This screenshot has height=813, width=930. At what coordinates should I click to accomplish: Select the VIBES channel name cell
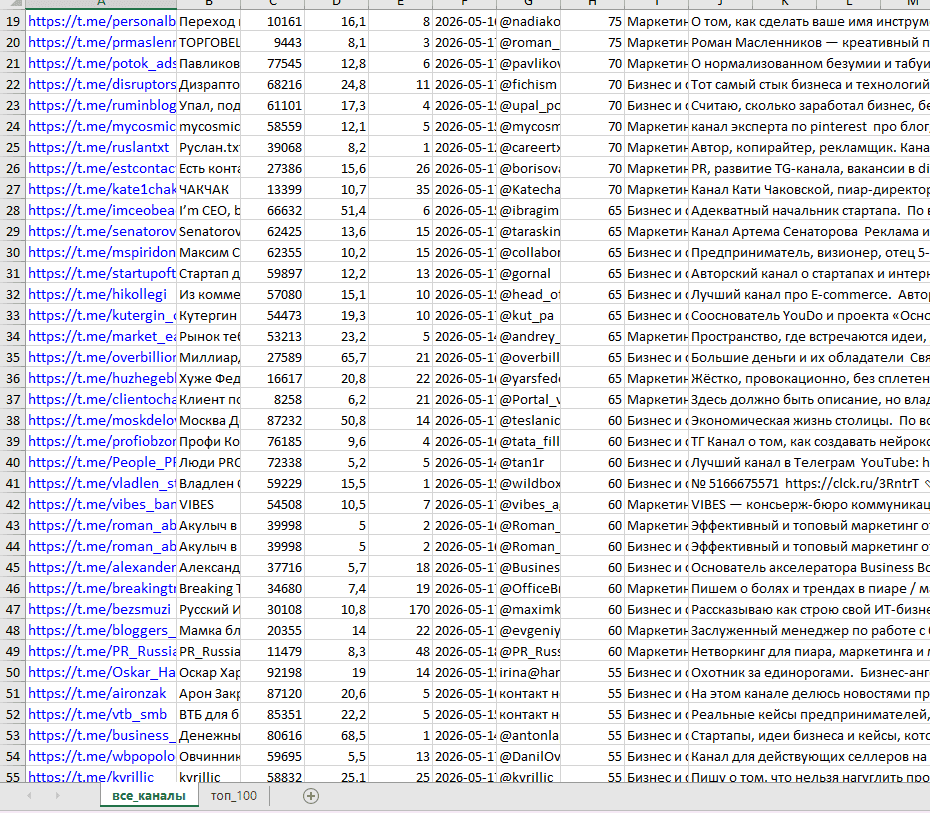[x=209, y=504]
